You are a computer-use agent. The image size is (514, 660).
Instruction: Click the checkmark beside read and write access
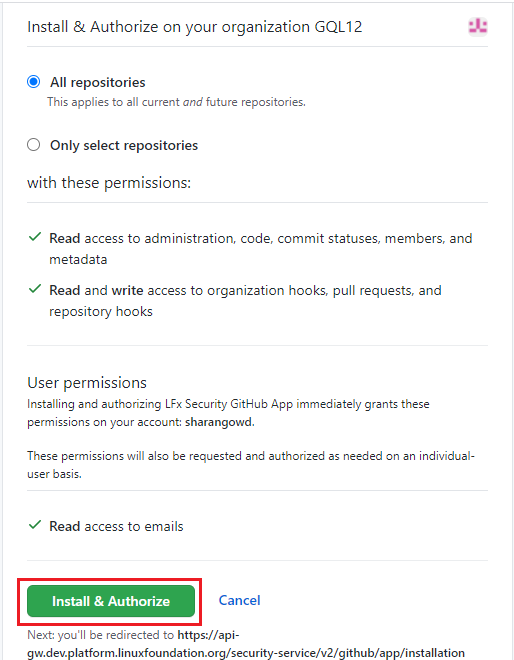(x=35, y=289)
